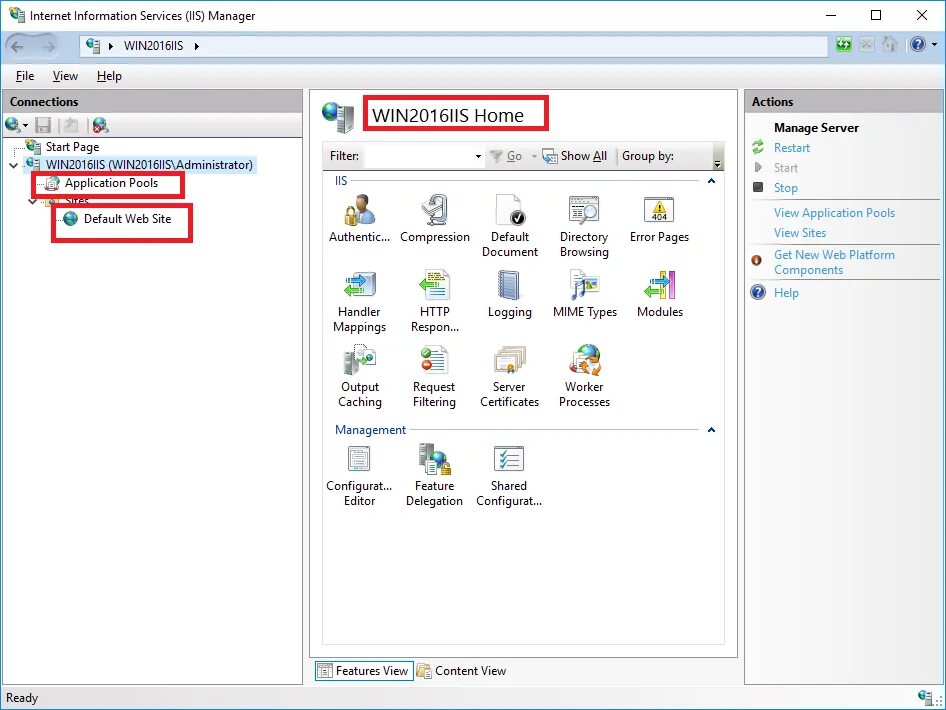Open the Feature Delegation item
The image size is (946, 710).
(434, 475)
